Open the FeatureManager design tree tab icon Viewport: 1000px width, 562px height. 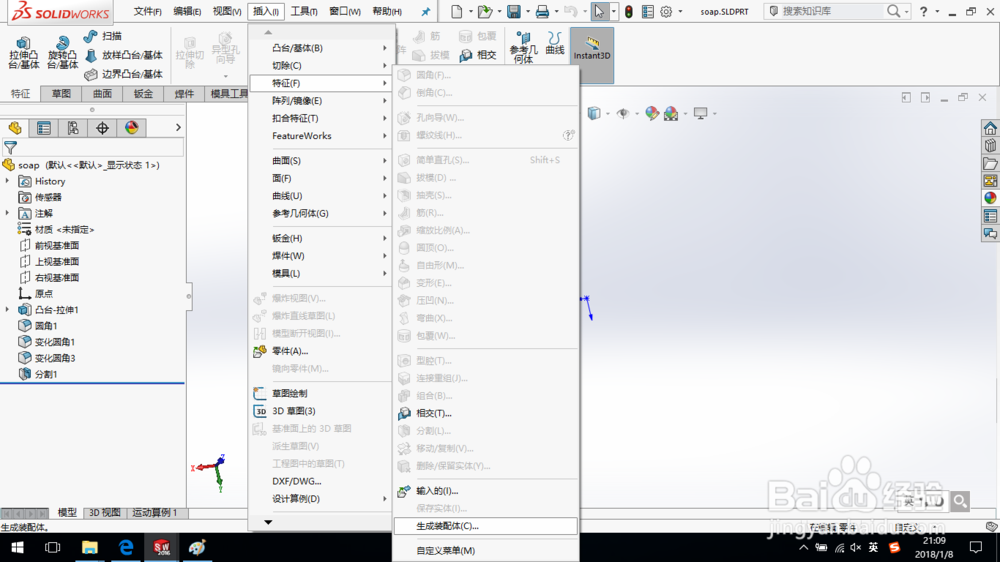15,128
